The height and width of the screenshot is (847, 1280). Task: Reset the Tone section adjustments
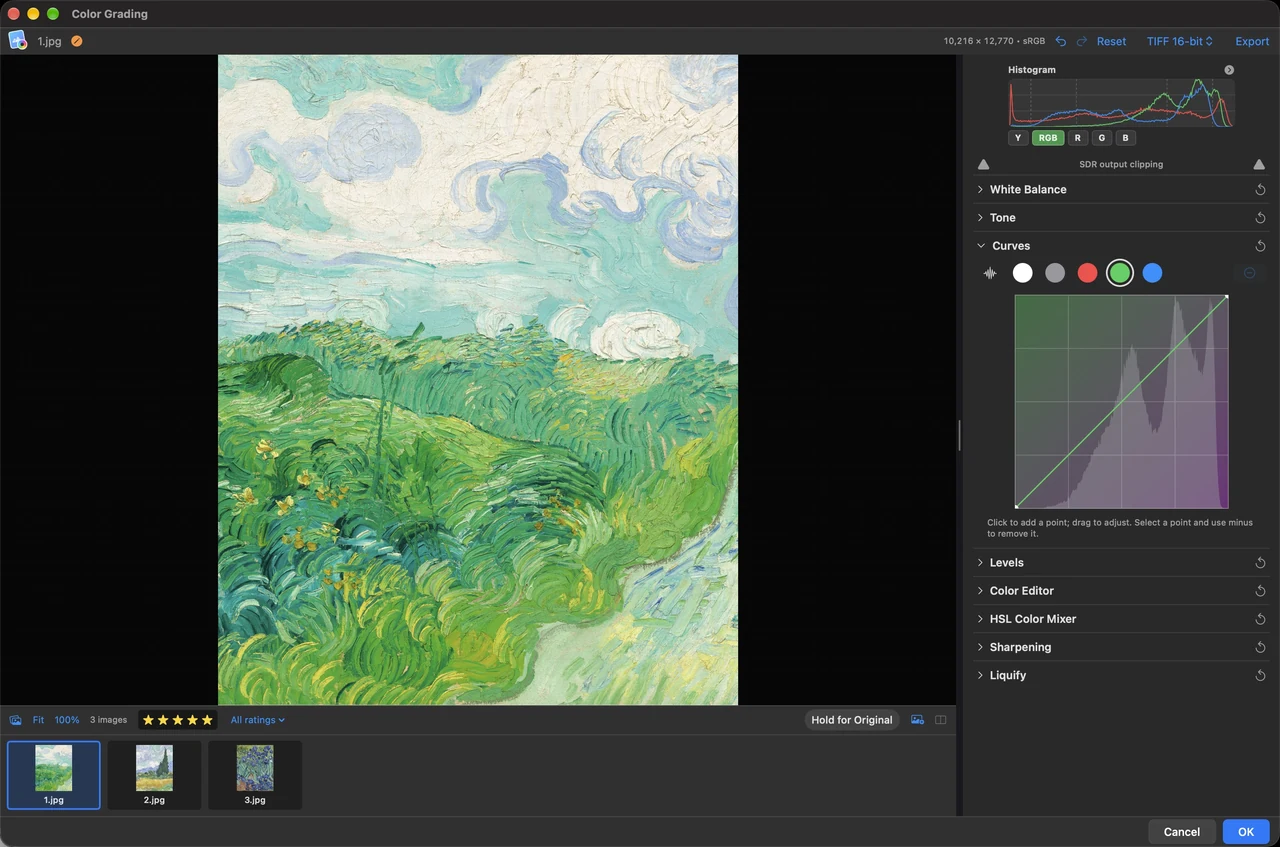(x=1260, y=218)
